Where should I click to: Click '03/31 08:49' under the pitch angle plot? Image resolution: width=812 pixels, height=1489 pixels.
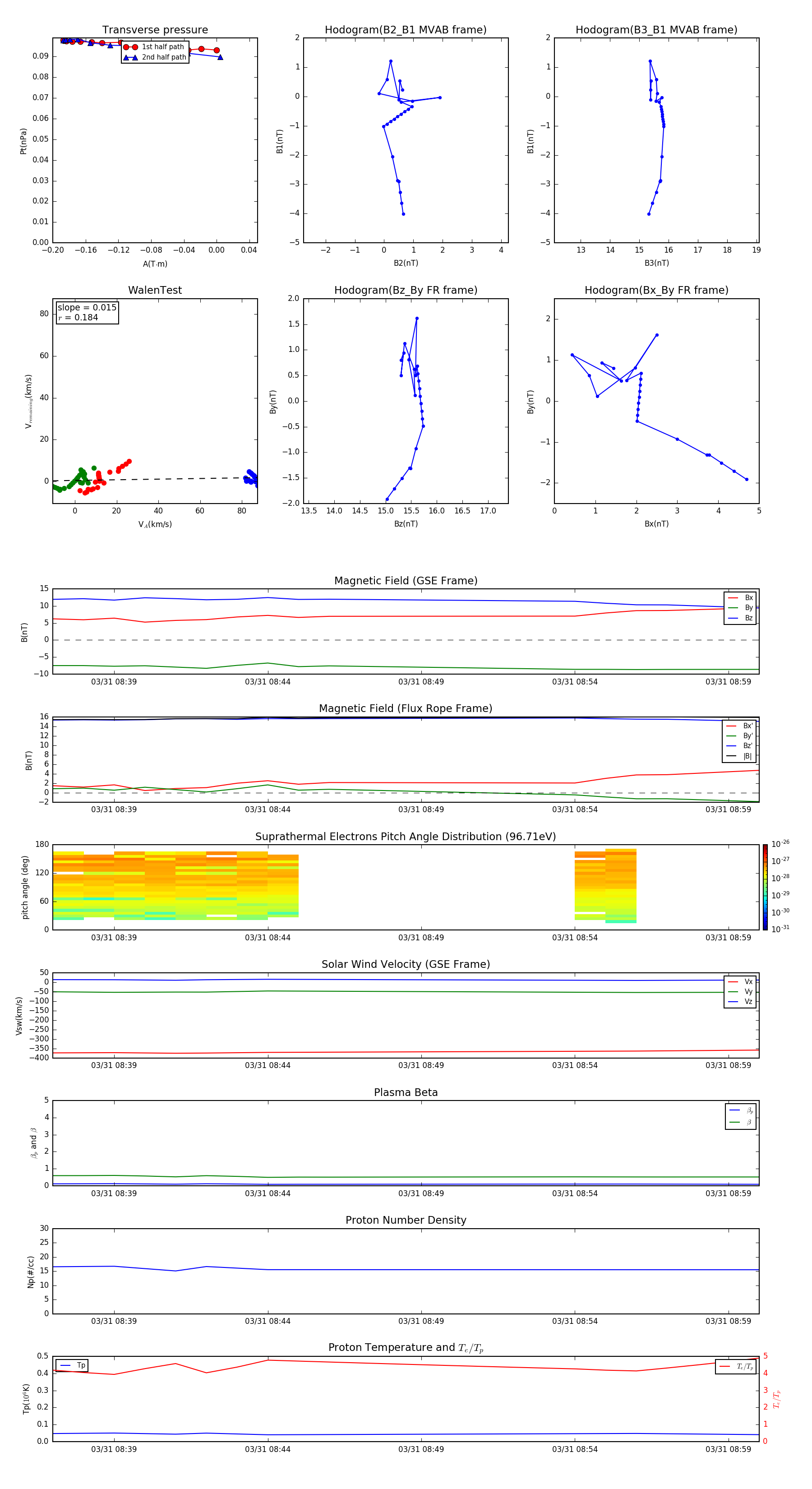click(421, 938)
